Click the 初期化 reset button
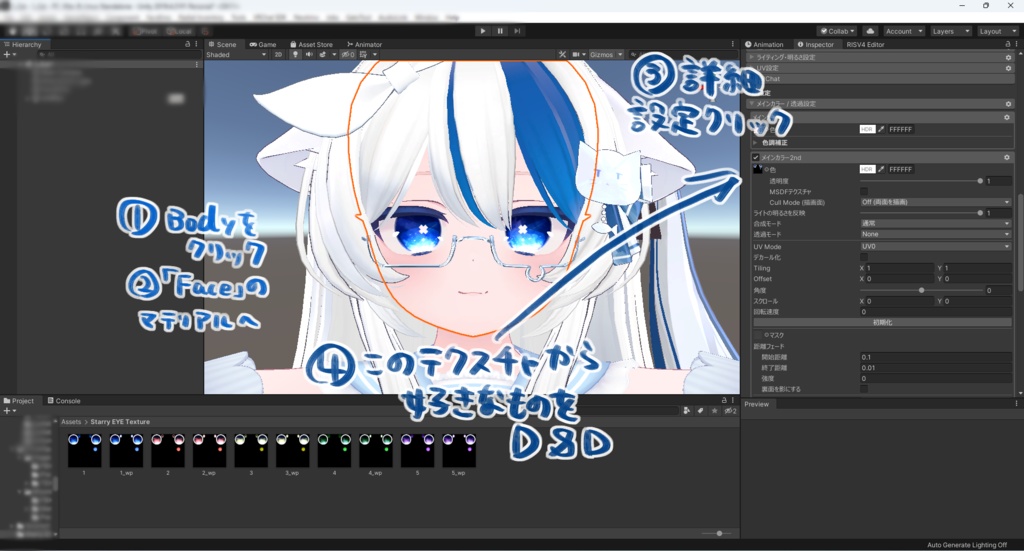 (882, 323)
